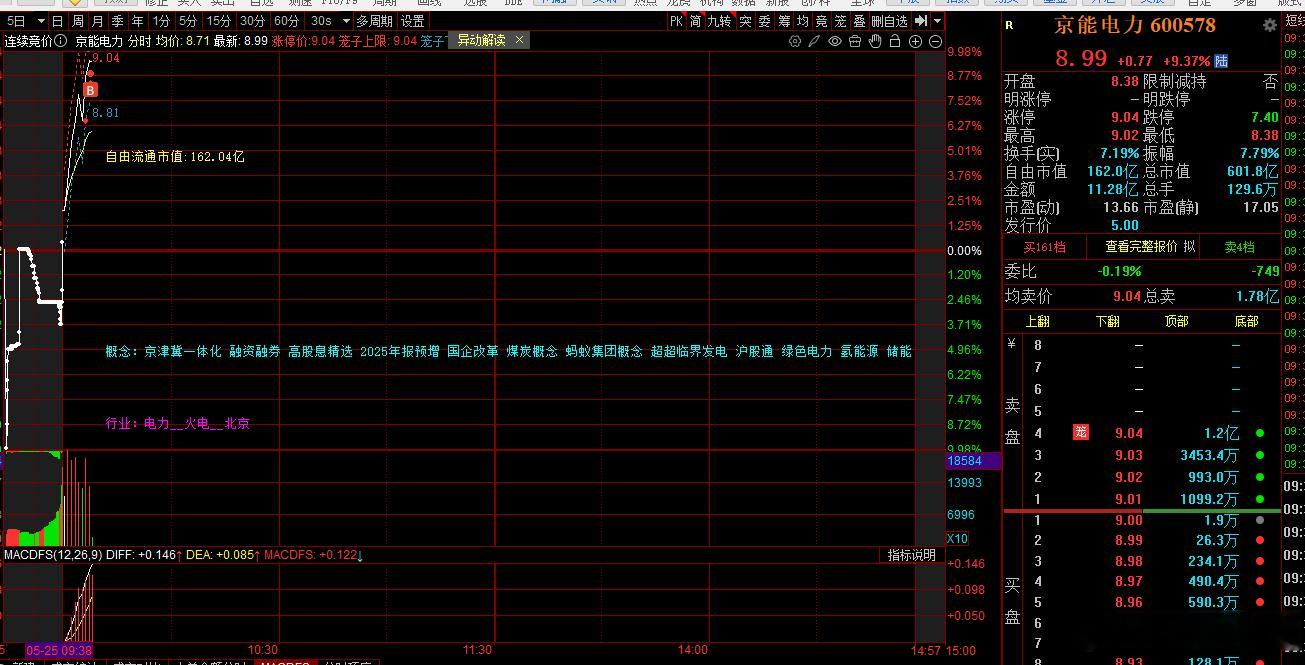Click 查看完整报价 to view full quotes
Viewport: 1305px width, 665px height.
[1143, 247]
